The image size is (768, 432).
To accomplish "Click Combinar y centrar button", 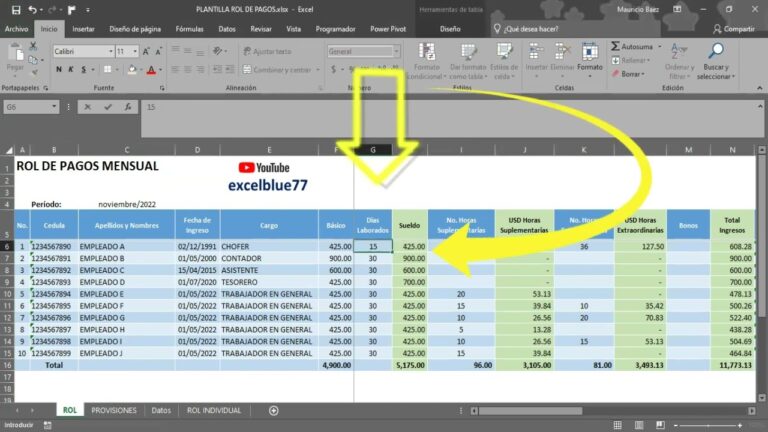I will click(x=277, y=70).
